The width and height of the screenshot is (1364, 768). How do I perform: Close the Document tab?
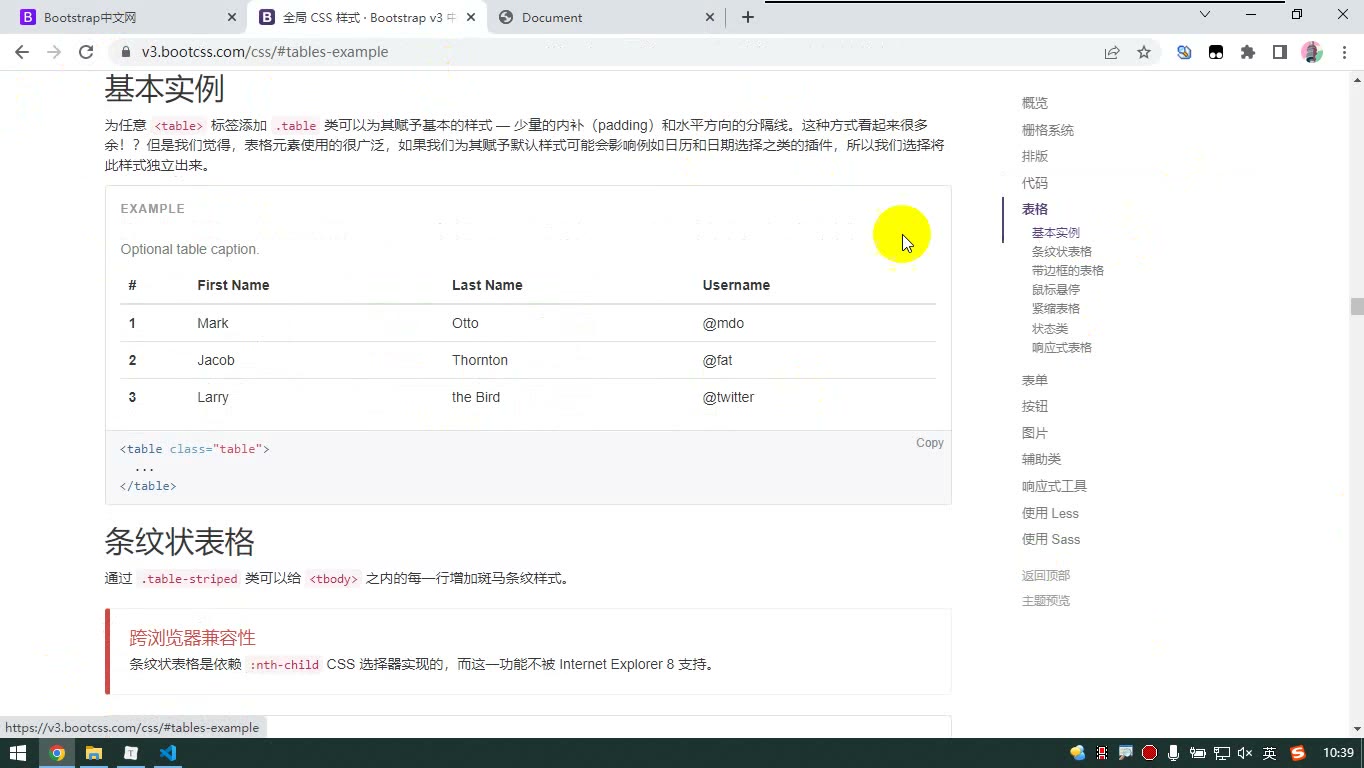click(710, 17)
